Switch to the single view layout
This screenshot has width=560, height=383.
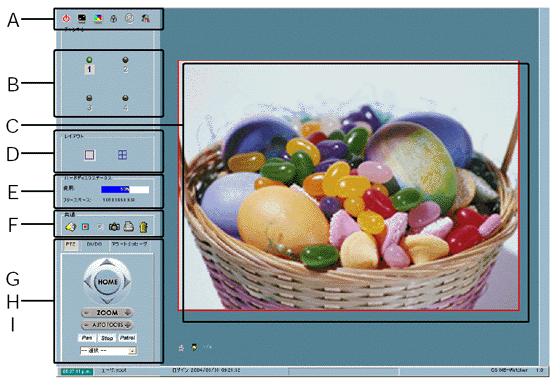(x=89, y=155)
